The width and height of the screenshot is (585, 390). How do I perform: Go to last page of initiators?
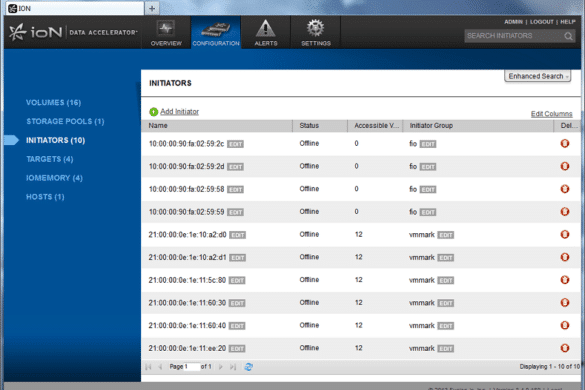(233, 367)
